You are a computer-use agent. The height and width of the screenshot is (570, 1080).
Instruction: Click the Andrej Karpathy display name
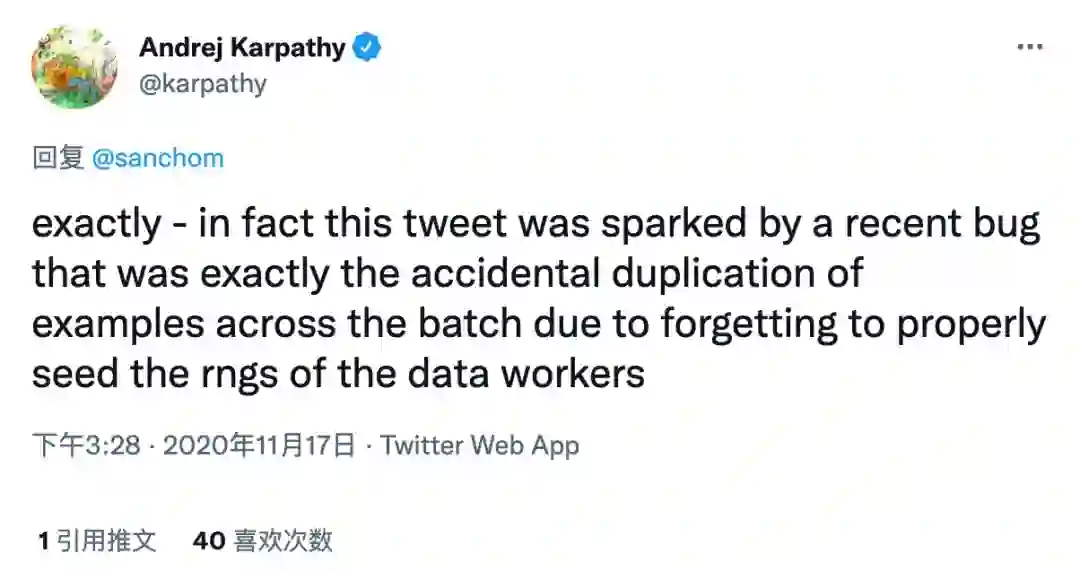tap(242, 47)
